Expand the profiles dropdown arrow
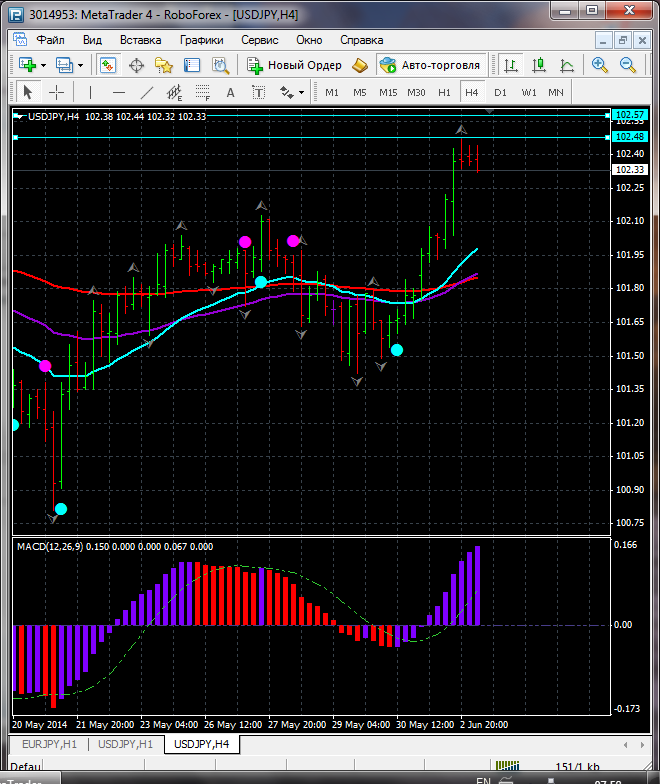 81,65
